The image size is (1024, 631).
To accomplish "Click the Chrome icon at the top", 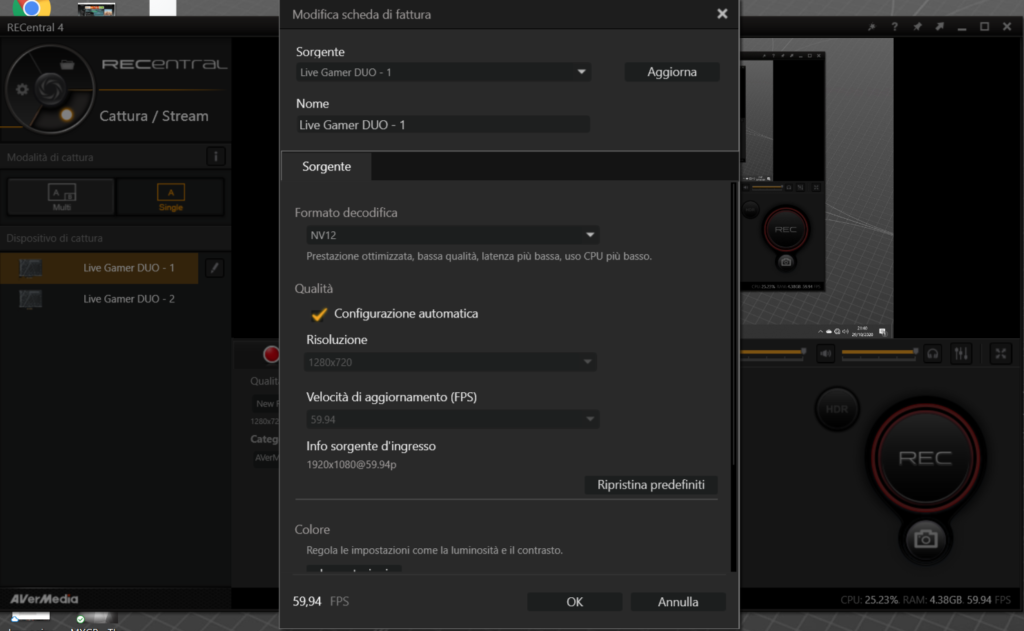I will 31,8.
